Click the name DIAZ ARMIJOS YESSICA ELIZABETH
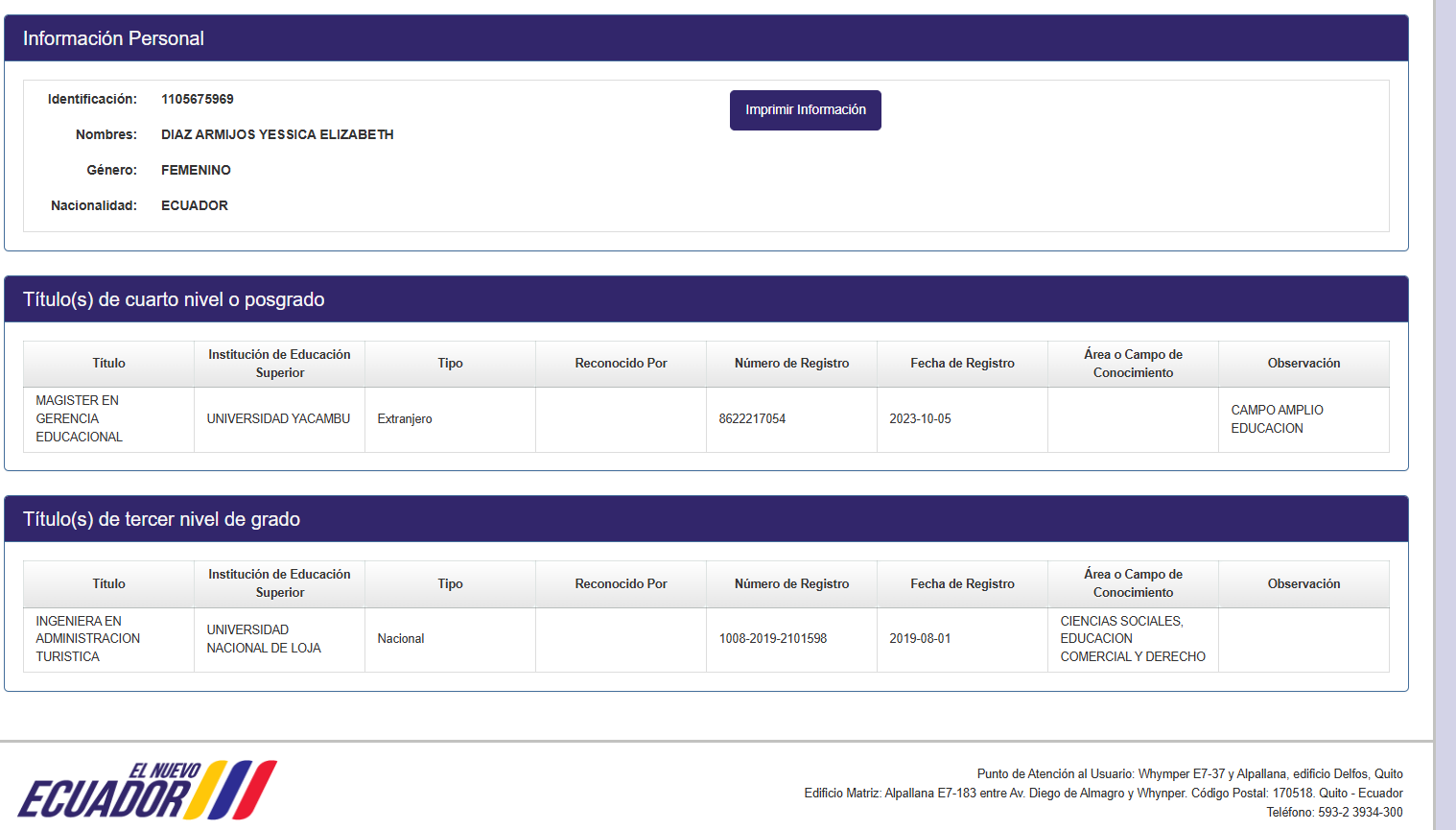1456x830 pixels. [x=277, y=134]
